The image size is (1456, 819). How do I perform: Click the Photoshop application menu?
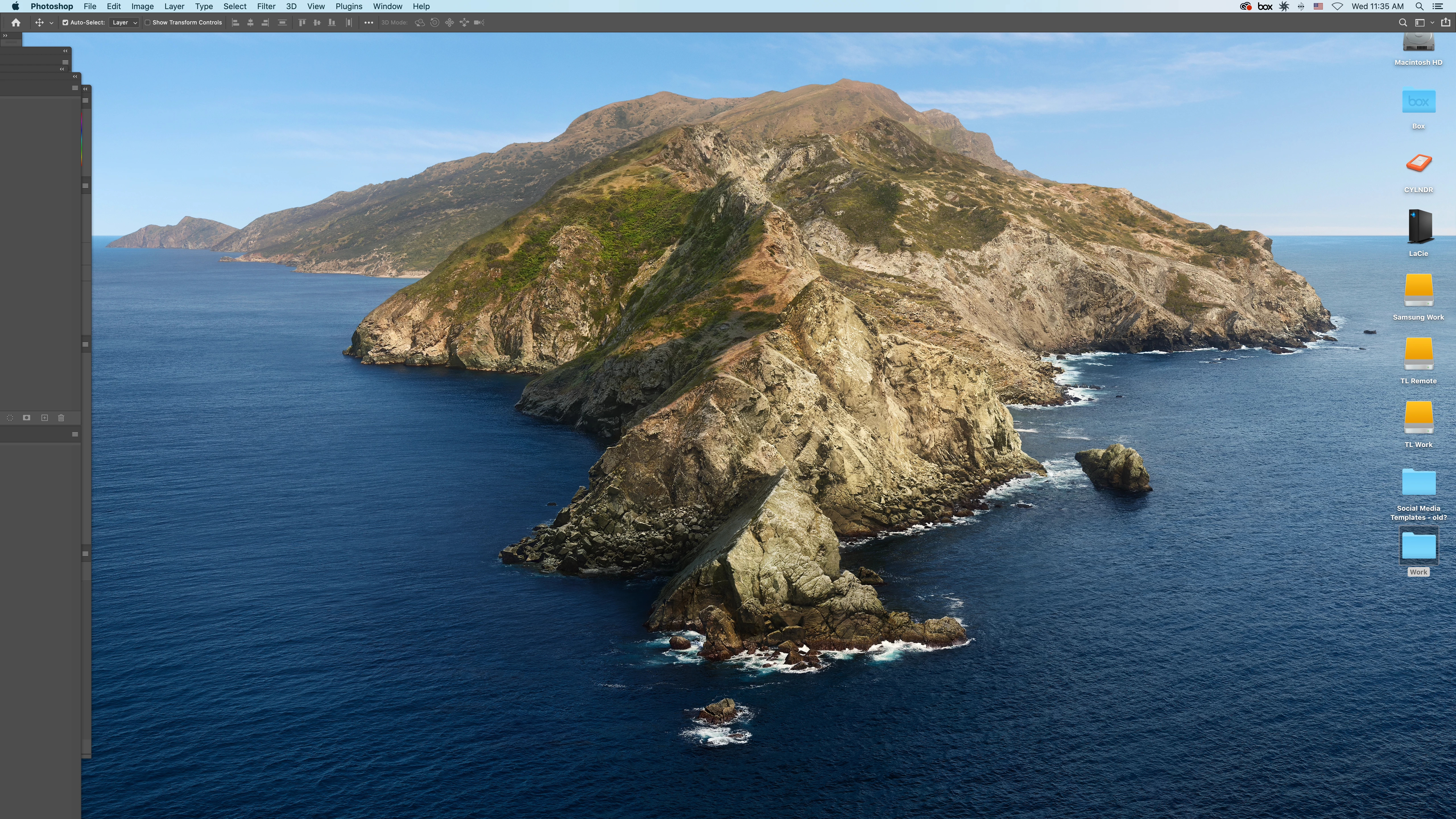[x=51, y=6]
